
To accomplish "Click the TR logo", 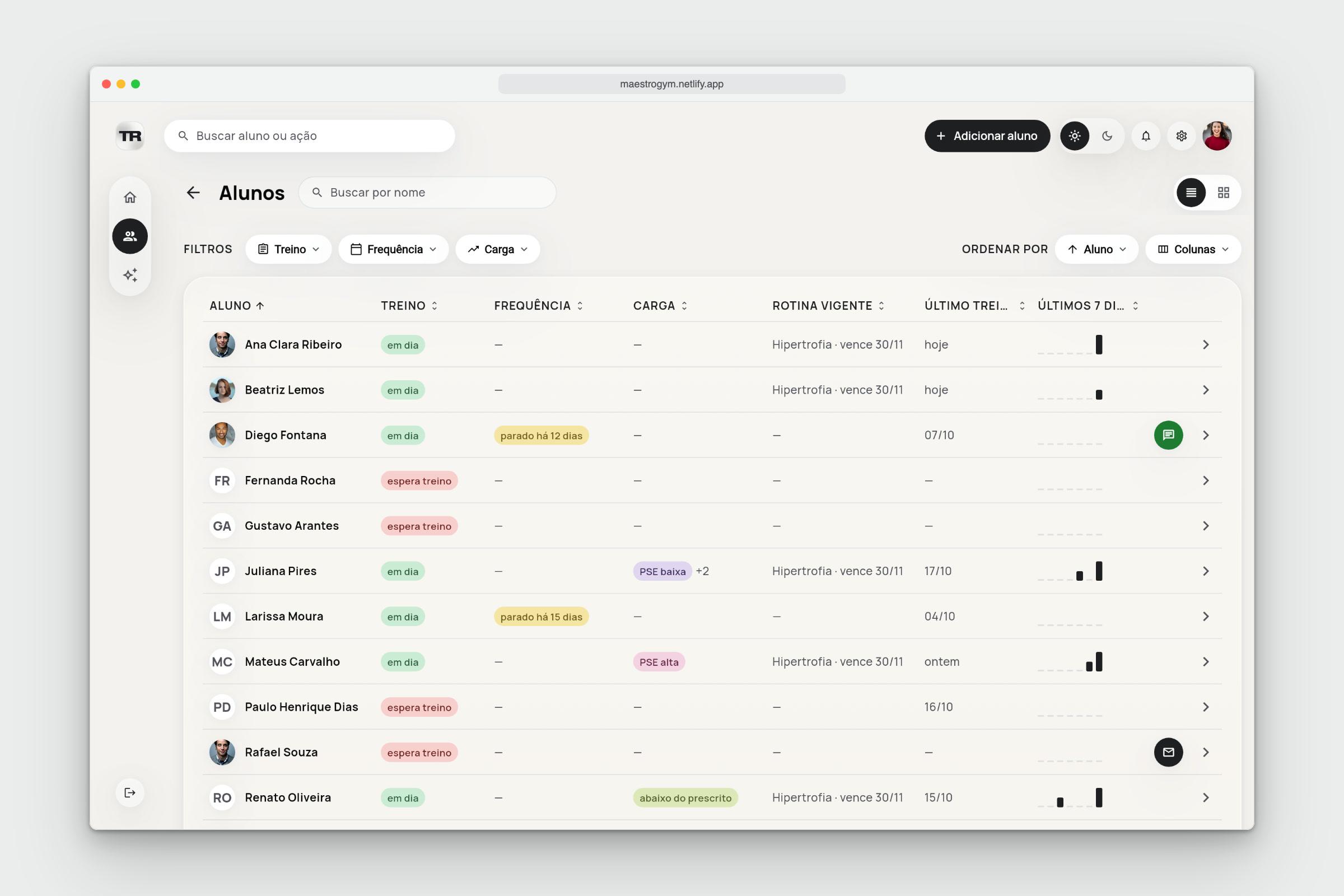I will (130, 136).
